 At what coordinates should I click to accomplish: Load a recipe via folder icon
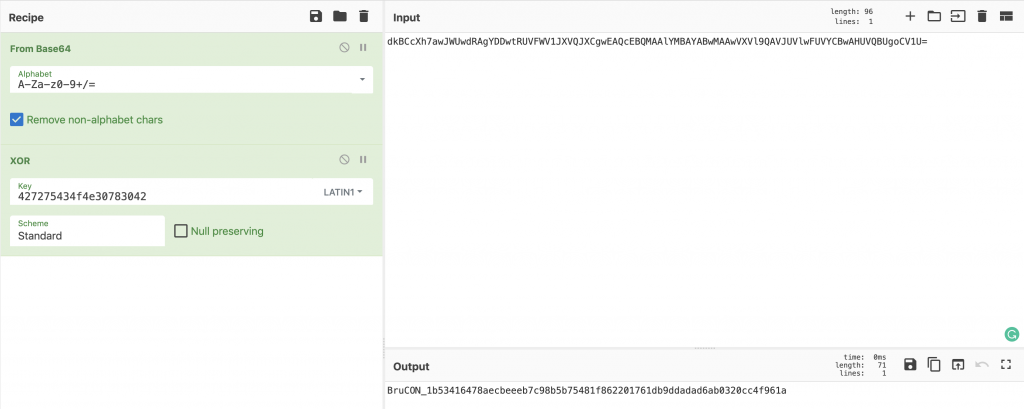[x=340, y=16]
